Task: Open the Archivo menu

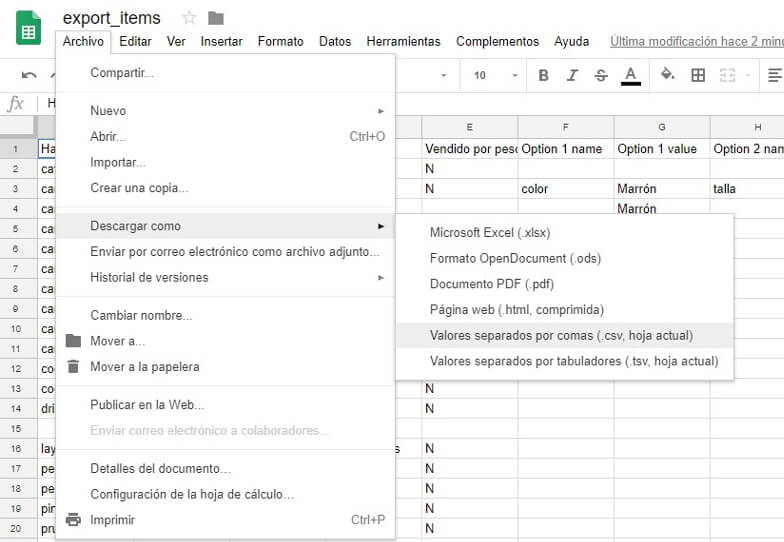Action: (83, 42)
